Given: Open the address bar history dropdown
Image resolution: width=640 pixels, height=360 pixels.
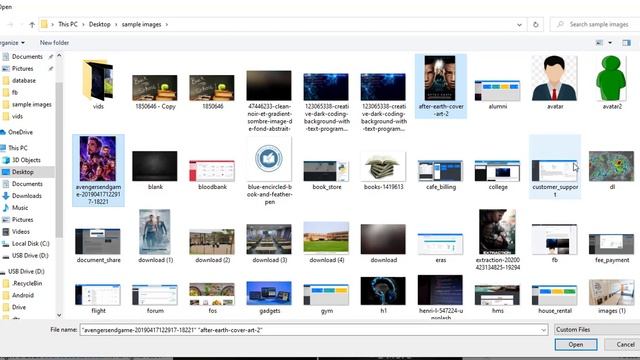Looking at the screenshot, I should (519, 24).
